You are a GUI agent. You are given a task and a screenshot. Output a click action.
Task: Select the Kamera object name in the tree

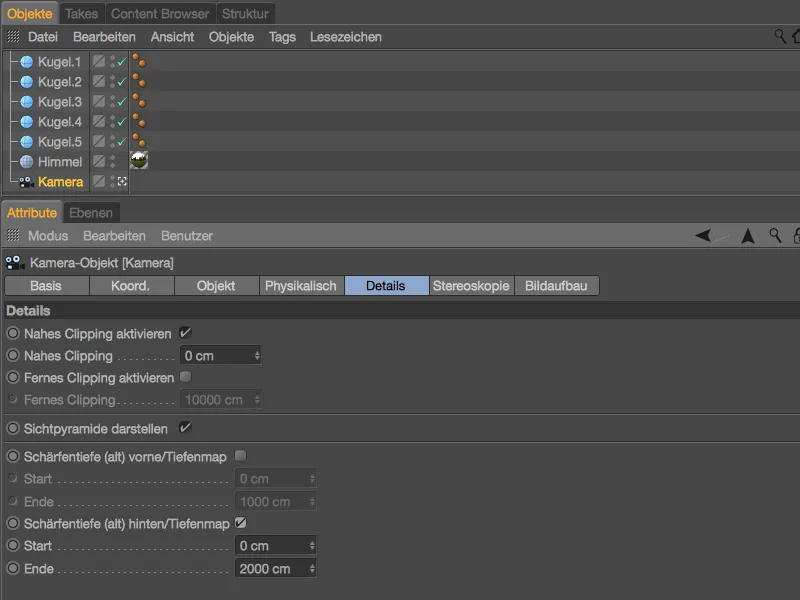(x=60, y=182)
